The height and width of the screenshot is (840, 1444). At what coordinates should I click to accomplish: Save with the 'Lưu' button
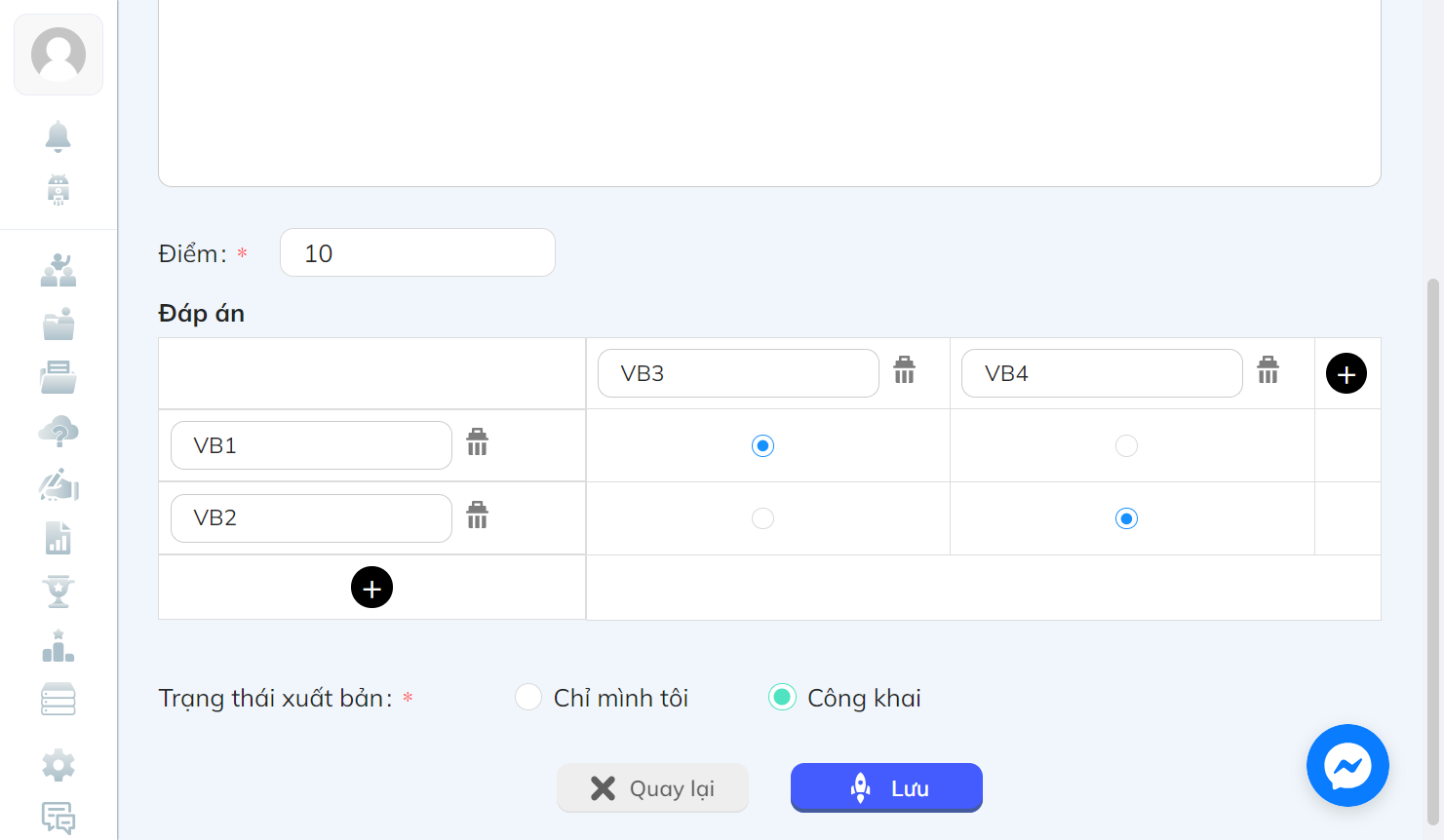click(x=886, y=787)
